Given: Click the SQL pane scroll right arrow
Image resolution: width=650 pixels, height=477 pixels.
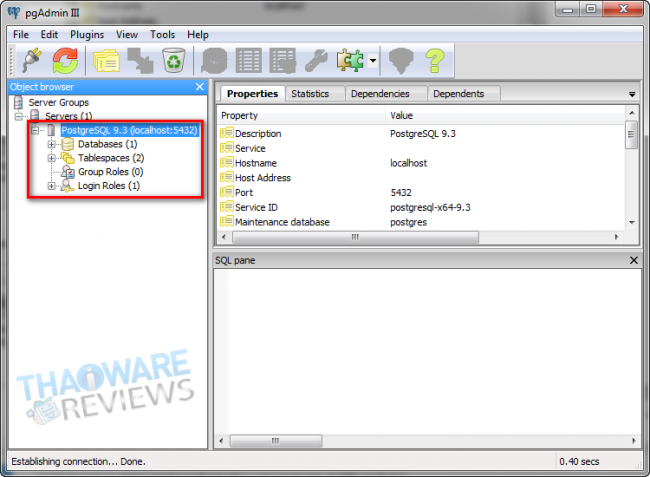Looking at the screenshot, I should pyautogui.click(x=634, y=441).
